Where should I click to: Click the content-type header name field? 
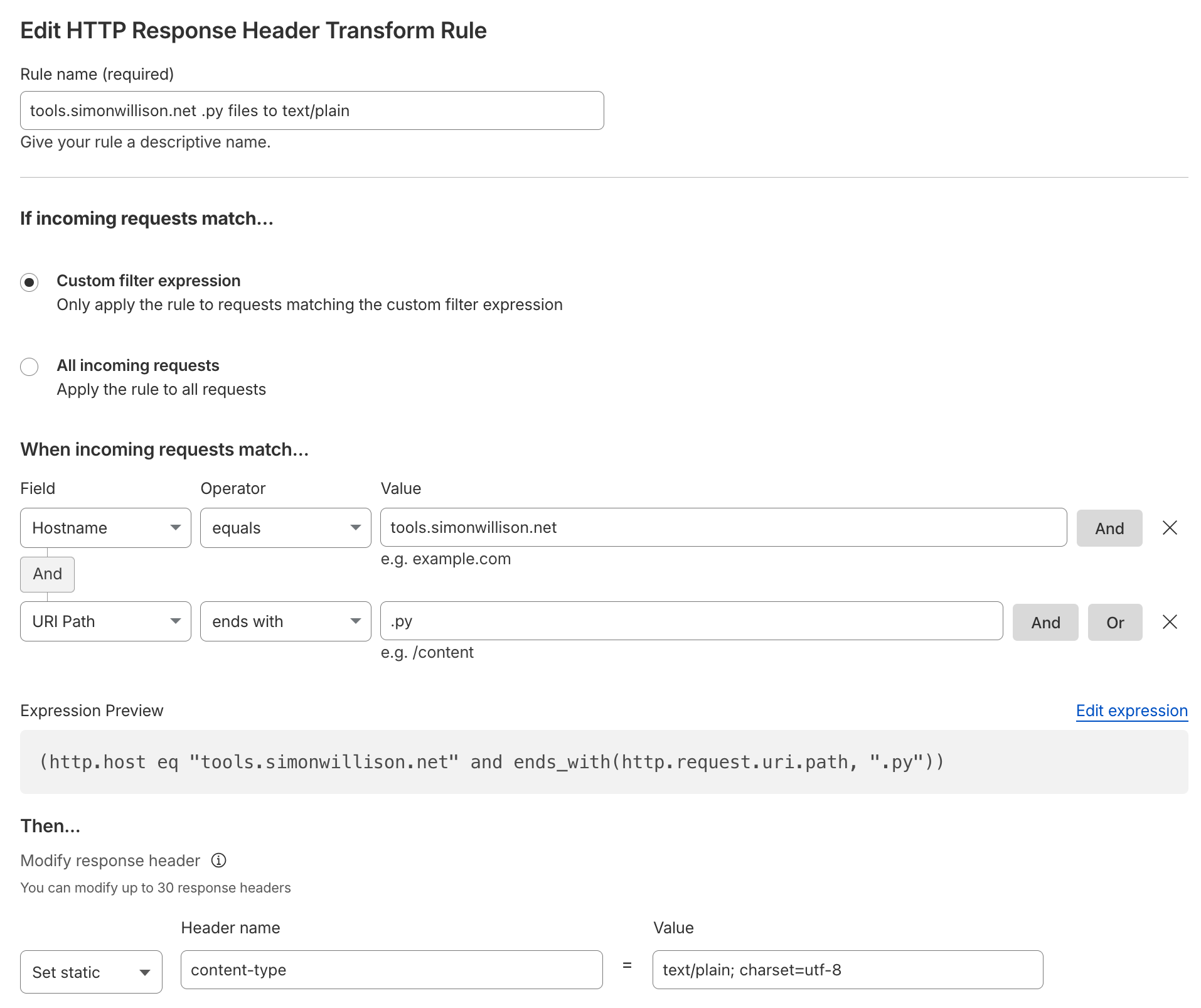[x=392, y=970]
